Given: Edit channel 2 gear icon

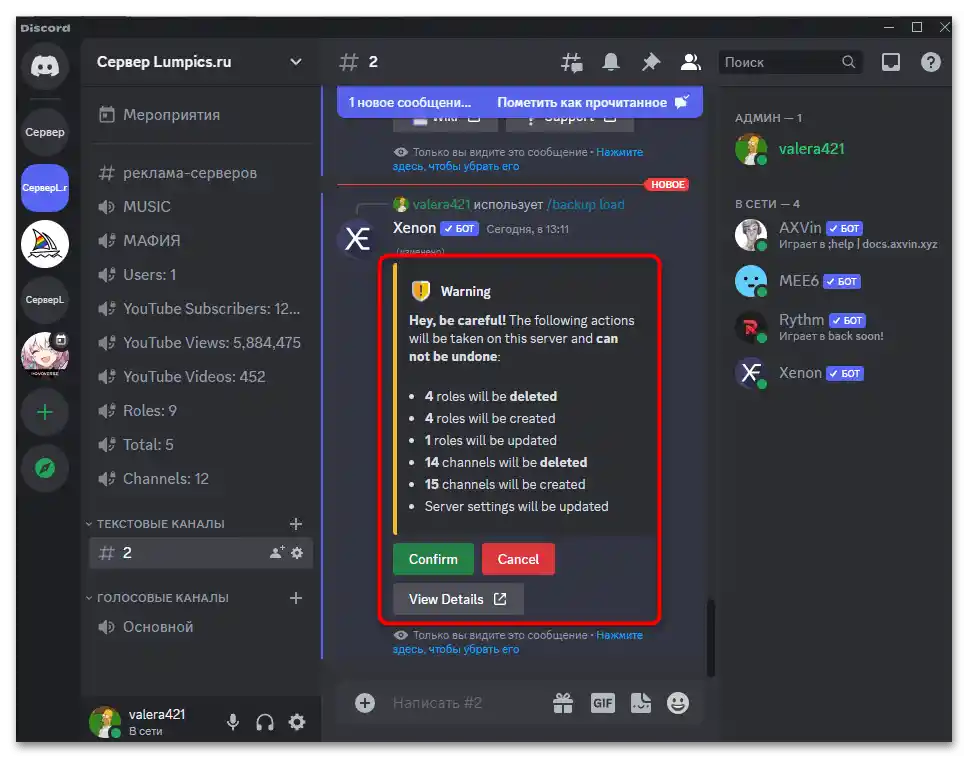Looking at the screenshot, I should [297, 552].
